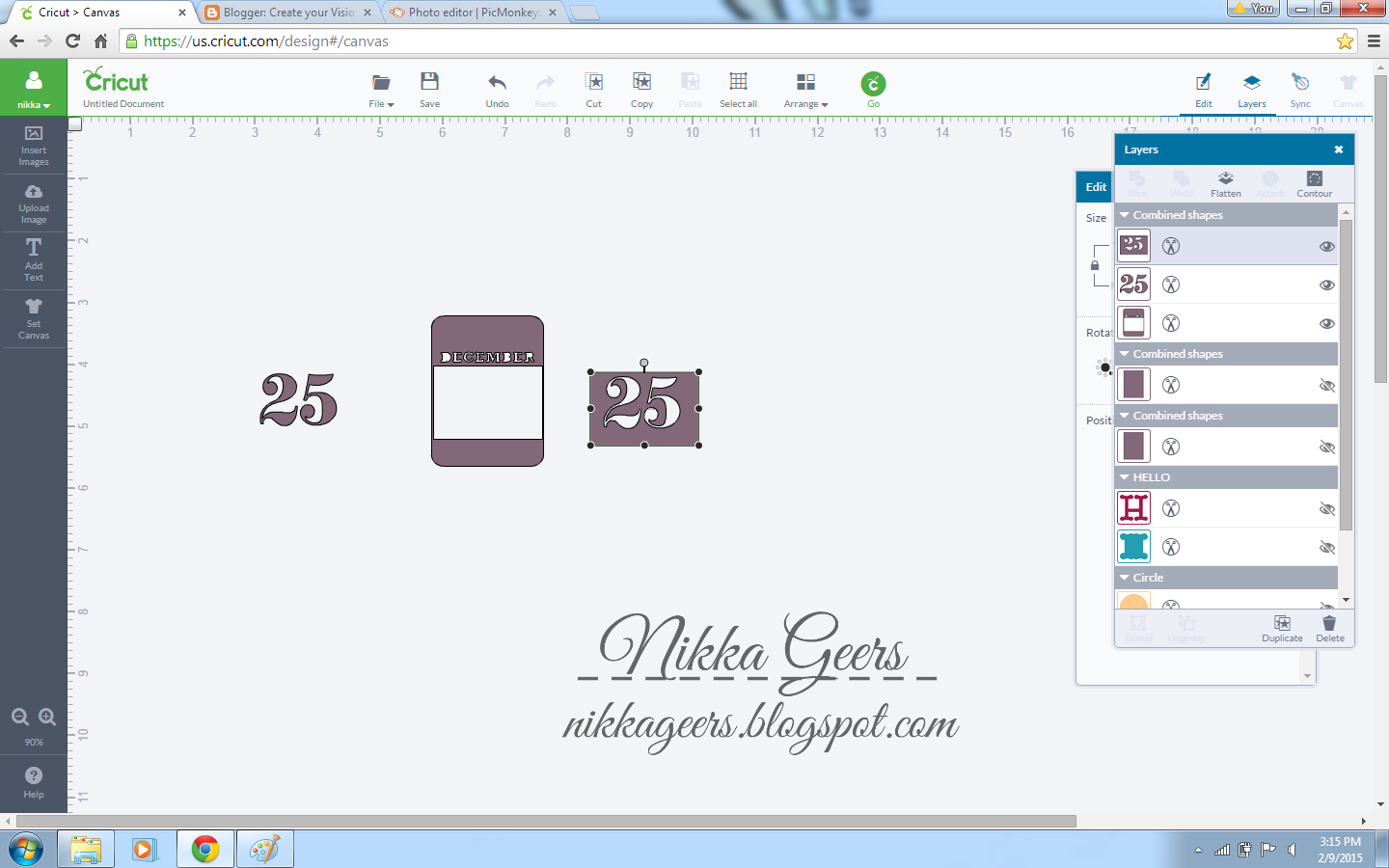The height and width of the screenshot is (868, 1389).
Task: Show the hidden H layer under HELLO
Action: pyautogui.click(x=1327, y=508)
